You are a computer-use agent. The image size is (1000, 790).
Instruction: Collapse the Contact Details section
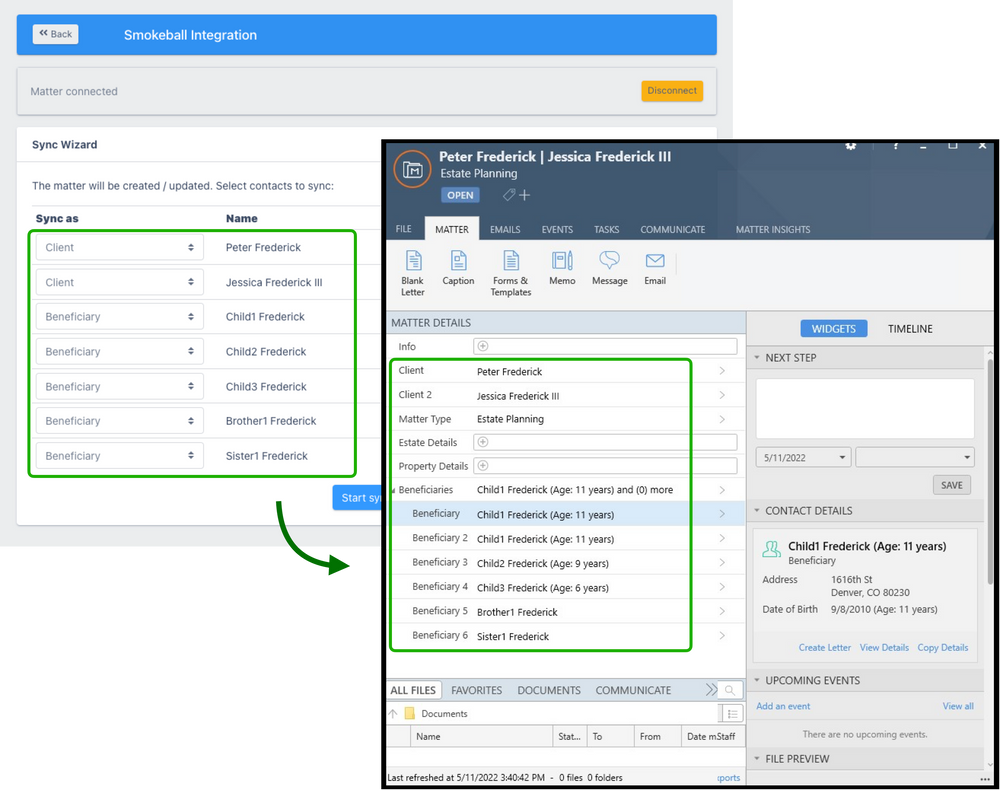coord(757,511)
